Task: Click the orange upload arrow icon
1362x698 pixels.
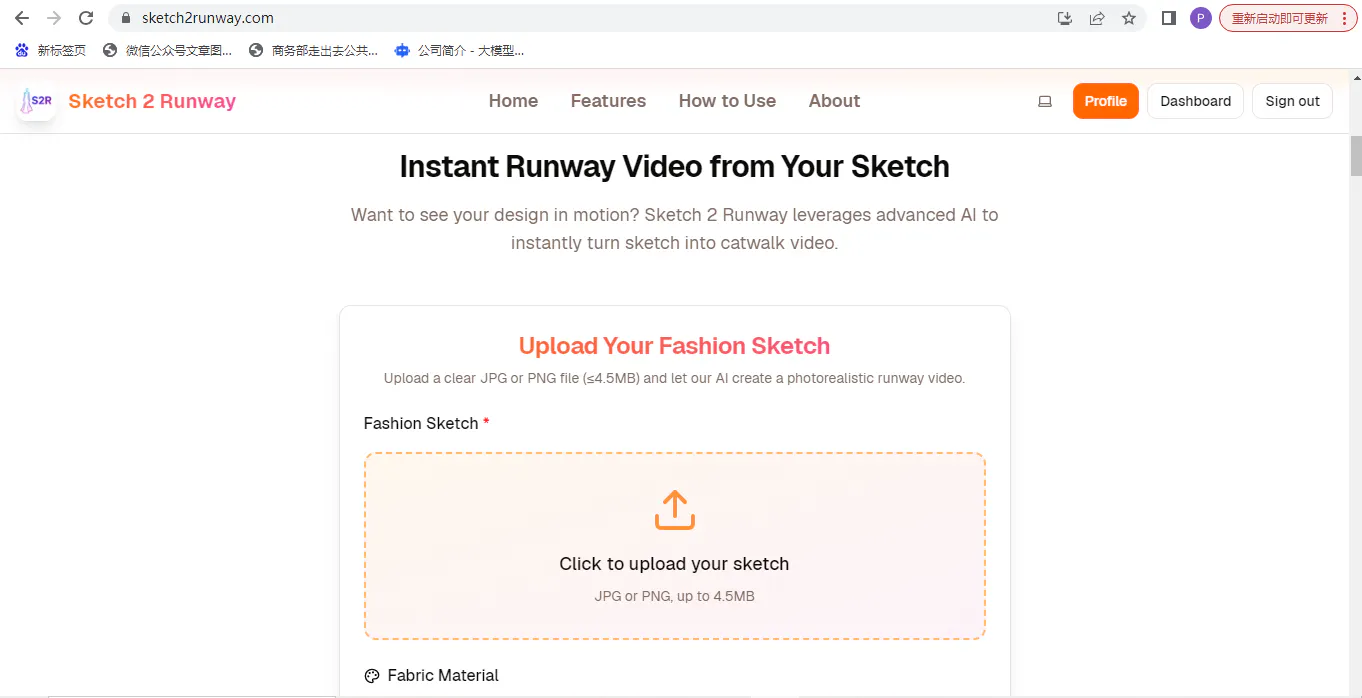Action: (x=675, y=510)
